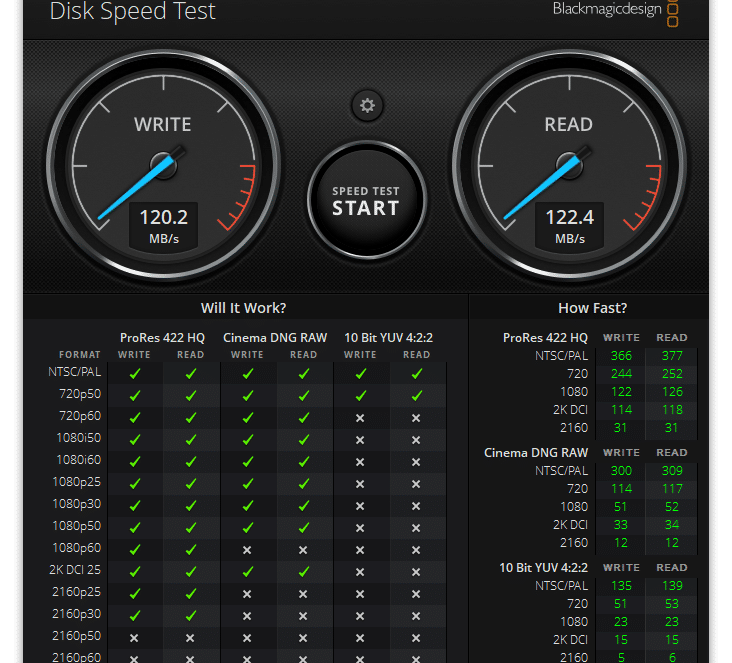Click the 1080p30 format row label
This screenshot has width=732, height=663.
(x=76, y=504)
